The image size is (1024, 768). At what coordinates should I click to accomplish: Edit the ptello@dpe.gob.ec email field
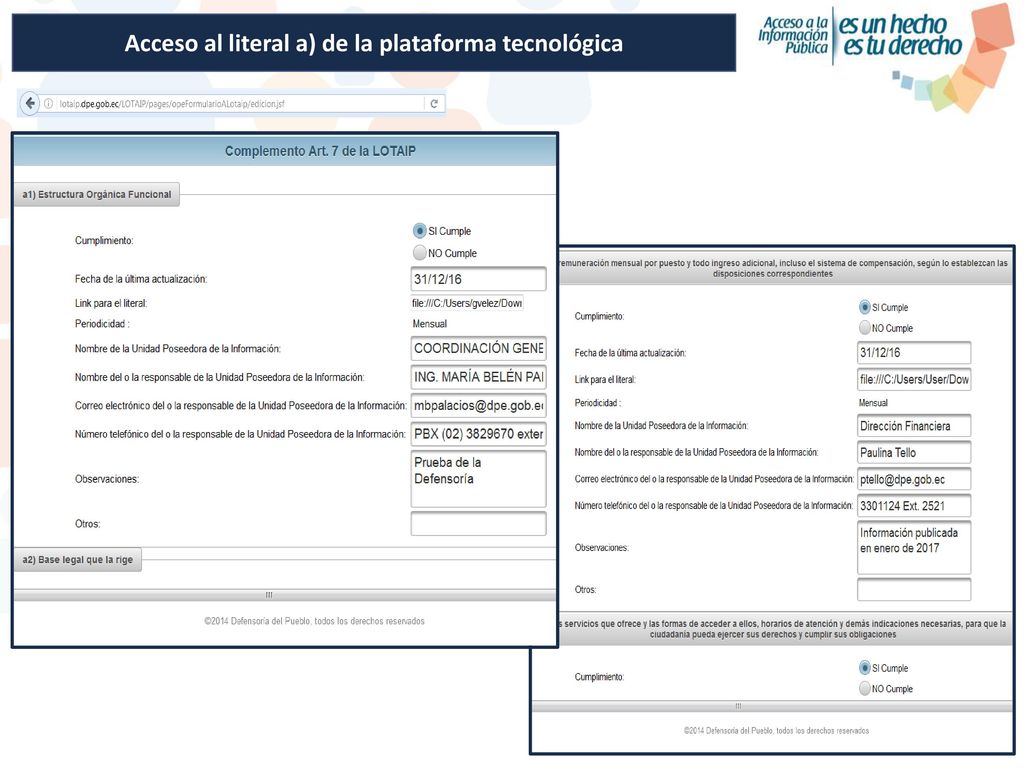[x=914, y=479]
